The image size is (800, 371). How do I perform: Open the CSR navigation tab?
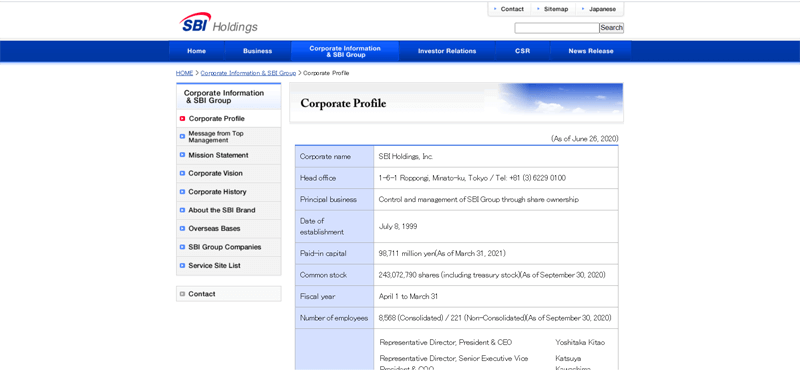coord(522,51)
